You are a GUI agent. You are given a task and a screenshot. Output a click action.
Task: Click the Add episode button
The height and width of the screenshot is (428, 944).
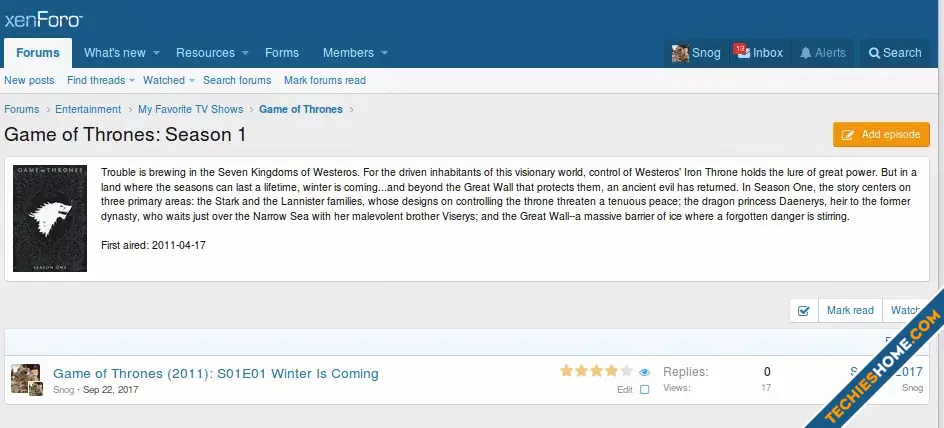click(x=881, y=134)
